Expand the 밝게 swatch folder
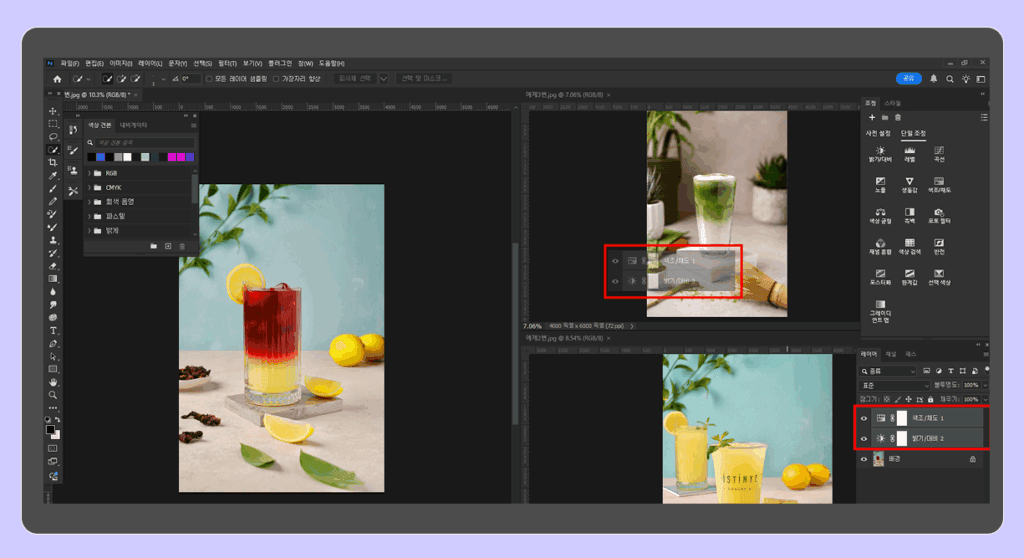 pyautogui.click(x=89, y=231)
